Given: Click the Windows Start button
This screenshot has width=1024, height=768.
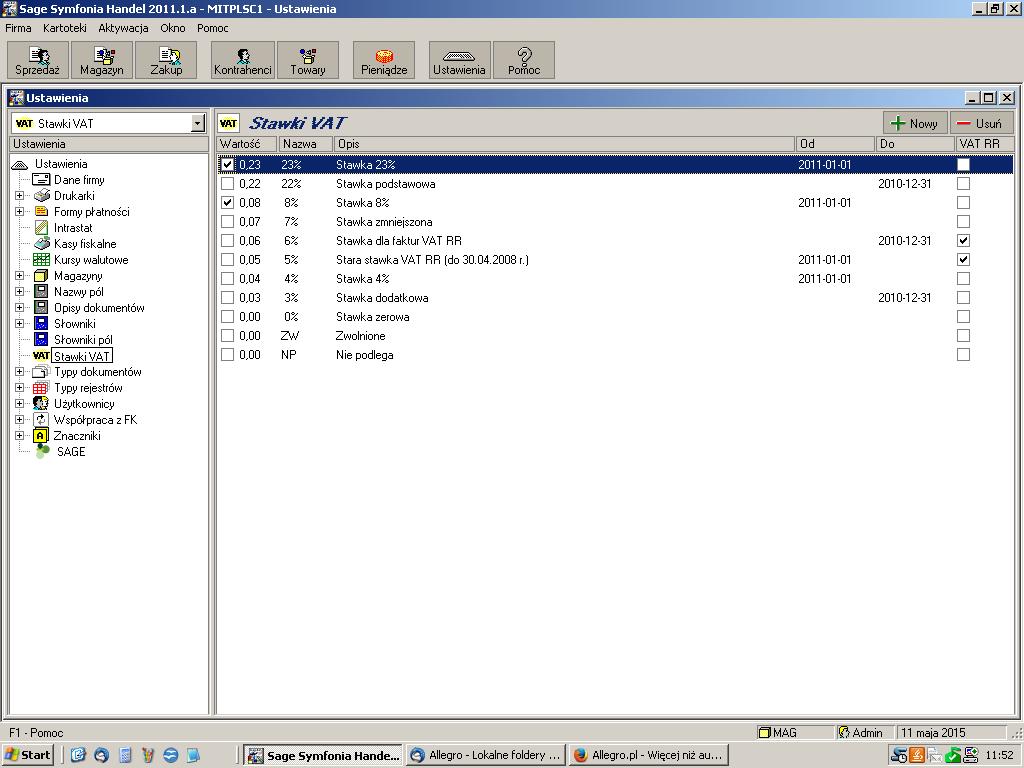Looking at the screenshot, I should 27,755.
